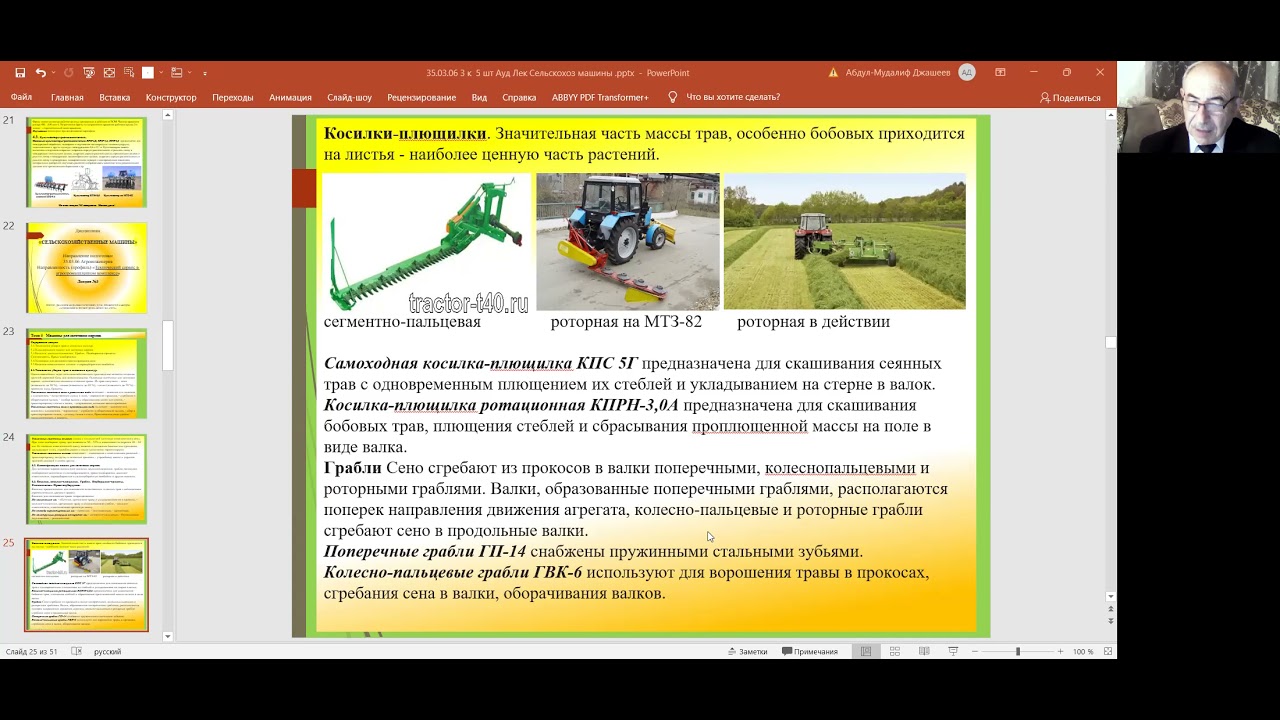This screenshot has height=720, width=1280.
Task: Click the АД user avatar circle
Action: [x=966, y=73]
